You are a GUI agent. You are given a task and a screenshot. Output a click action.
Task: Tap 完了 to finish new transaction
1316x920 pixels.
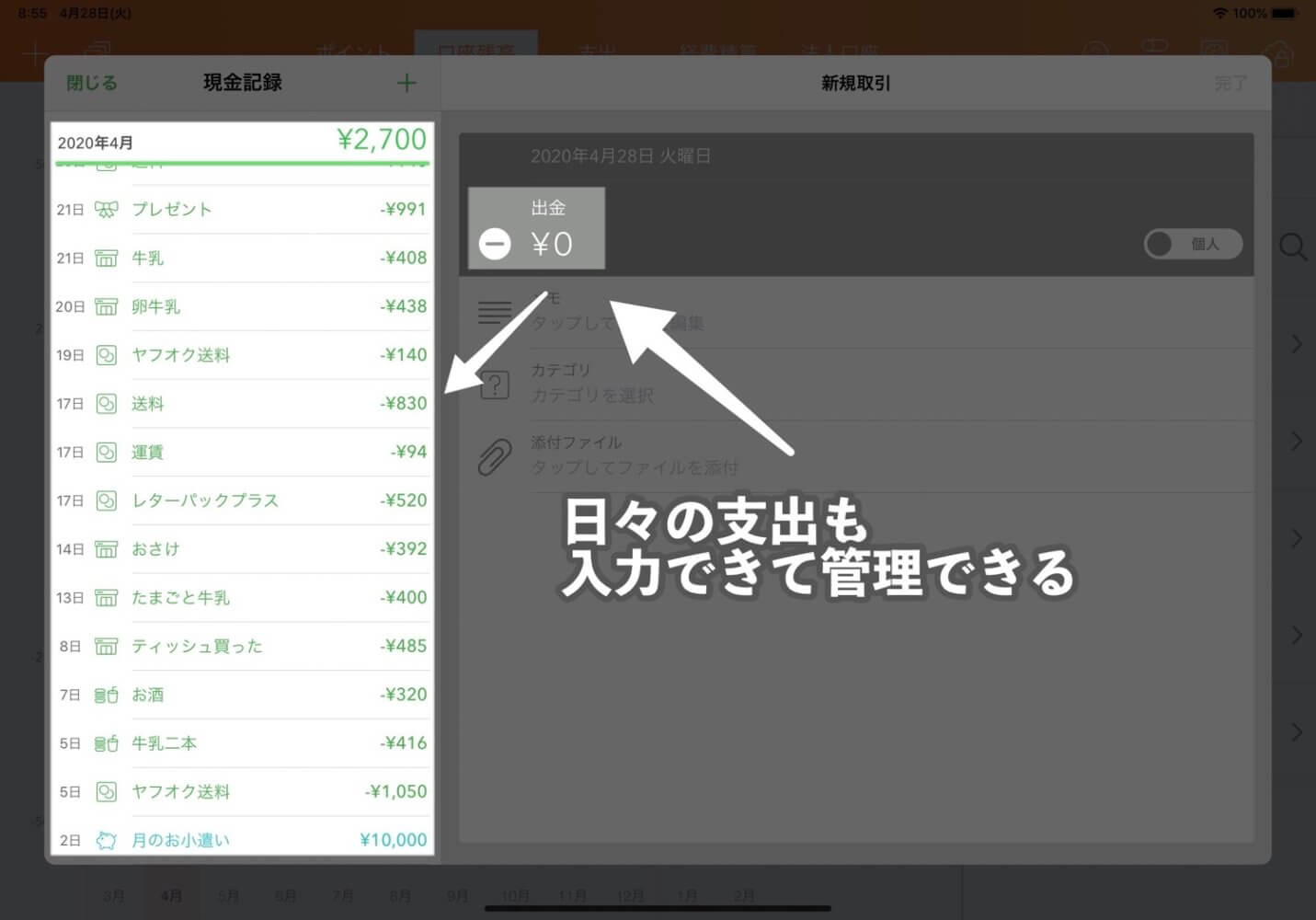click(x=1230, y=83)
